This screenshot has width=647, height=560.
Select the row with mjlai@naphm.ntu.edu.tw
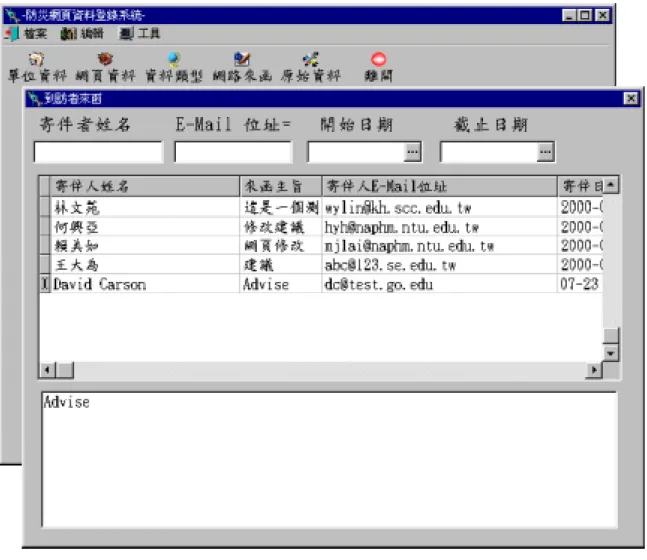321,246
